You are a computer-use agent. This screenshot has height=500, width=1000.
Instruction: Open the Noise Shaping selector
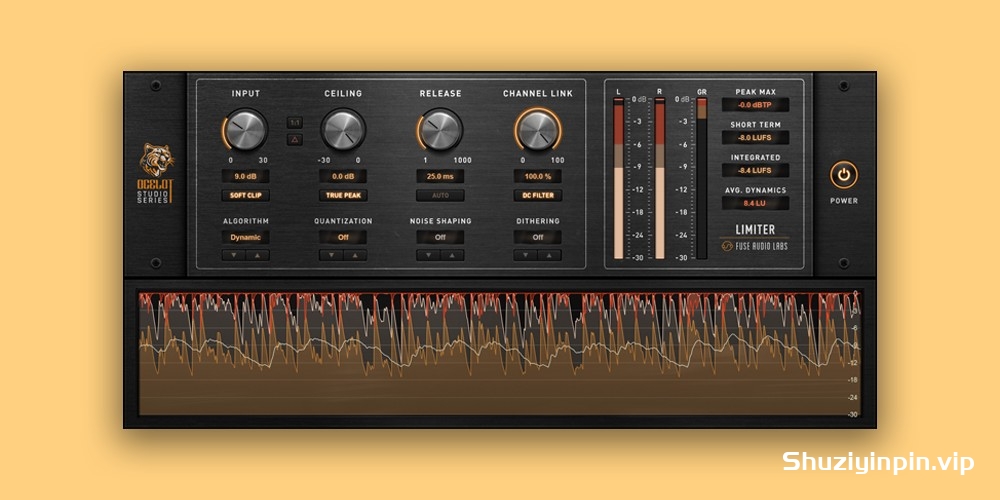point(440,237)
